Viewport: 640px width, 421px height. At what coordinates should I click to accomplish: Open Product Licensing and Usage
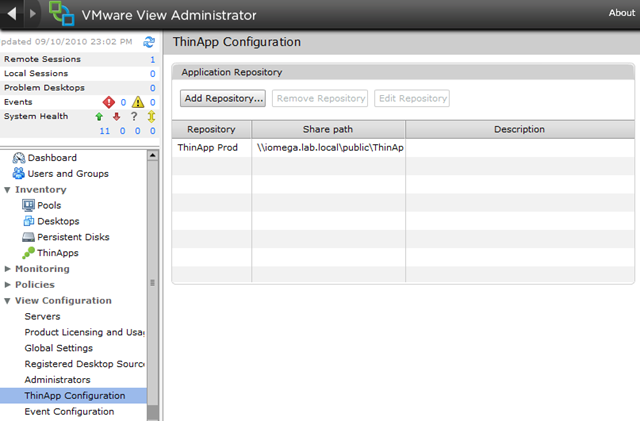(84, 332)
